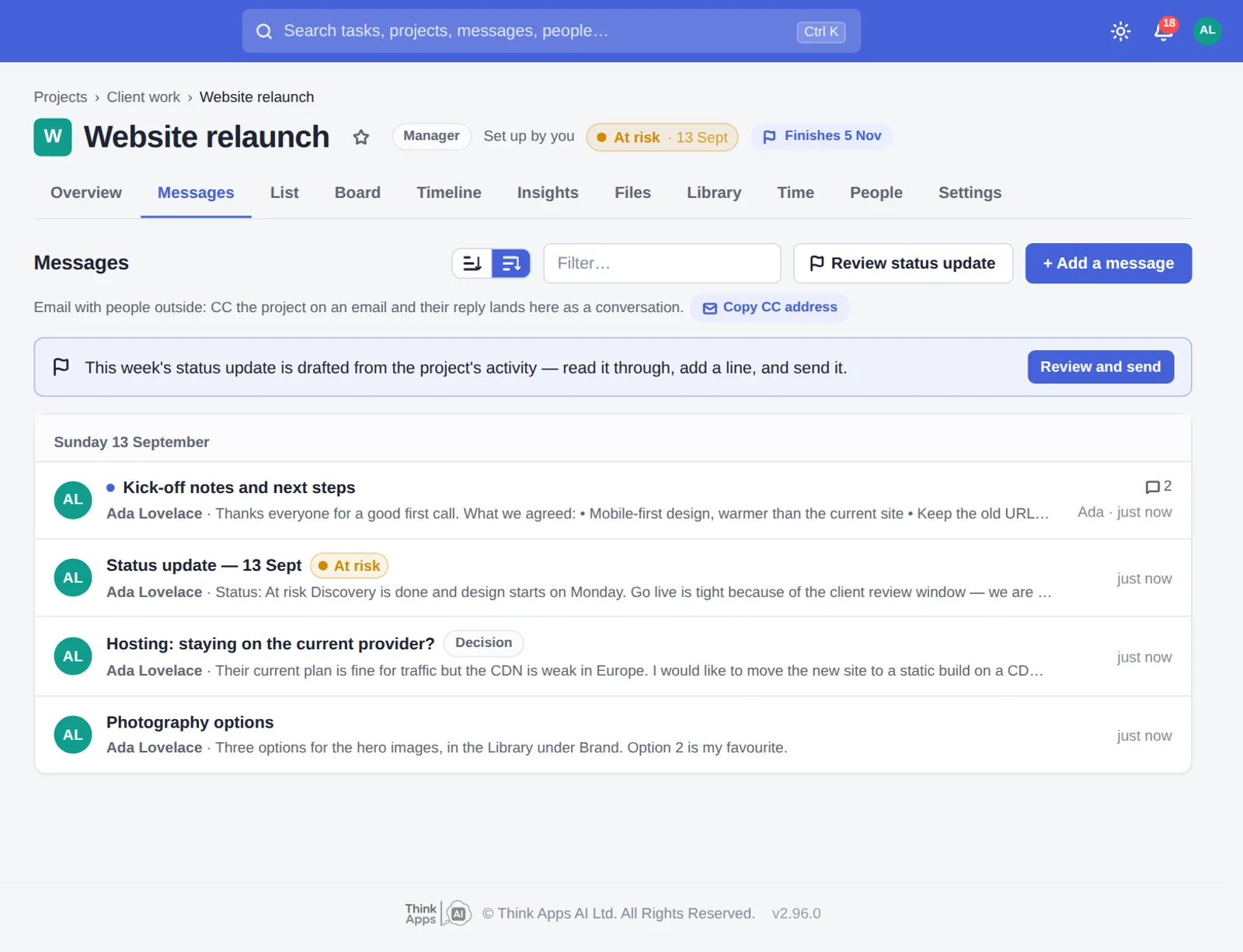The image size is (1243, 952).
Task: Focus the global search box
Action: (x=552, y=31)
